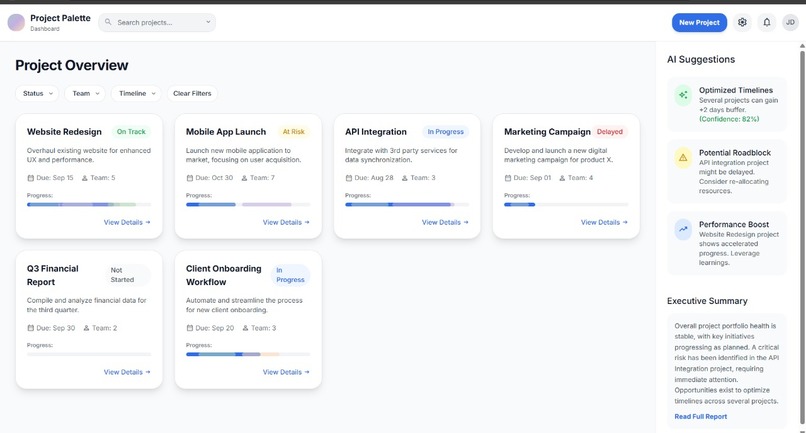Click the Team: 7 text
This screenshot has width=806, height=433.
point(262,178)
